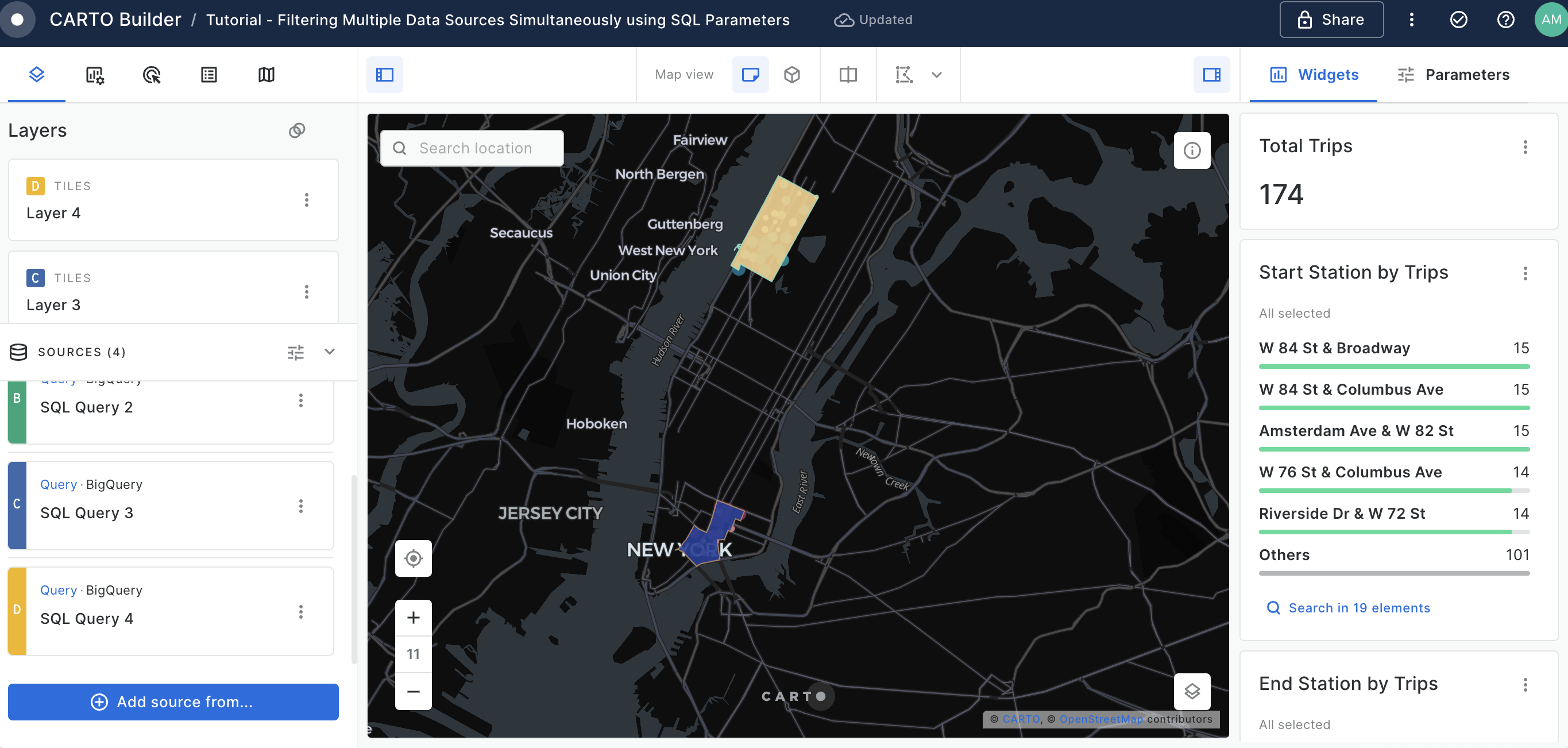
Task: Select the Layer 4 card
Action: (173, 199)
